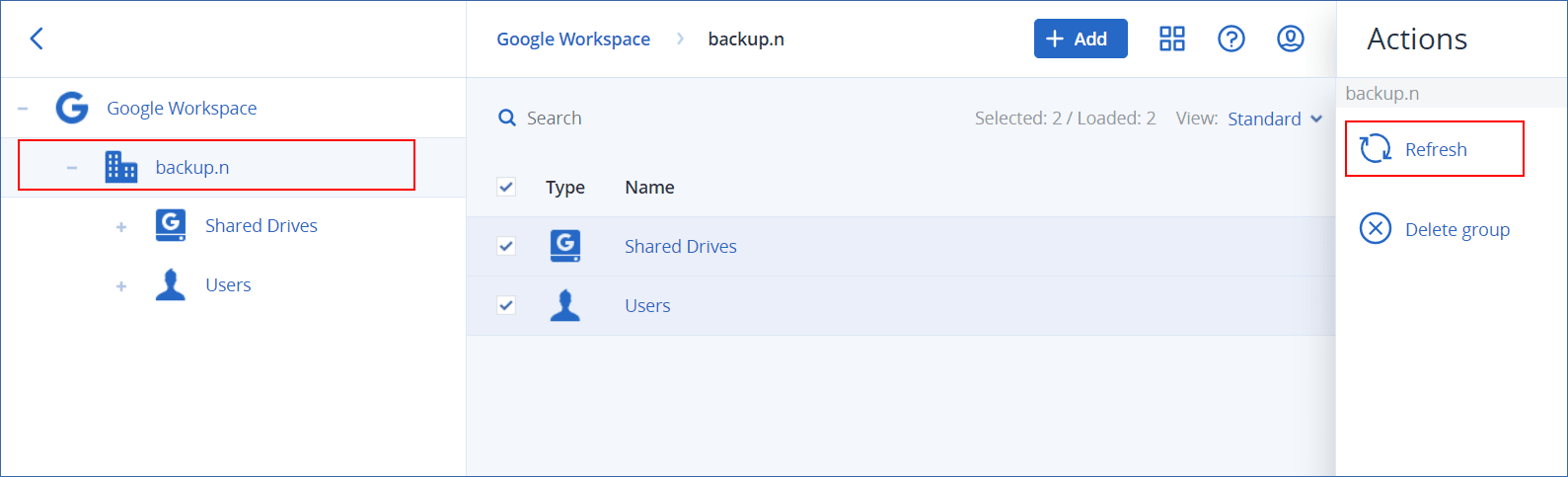Open the Shared Drives link in list
Image resolution: width=1568 pixels, height=477 pixels.
(680, 247)
